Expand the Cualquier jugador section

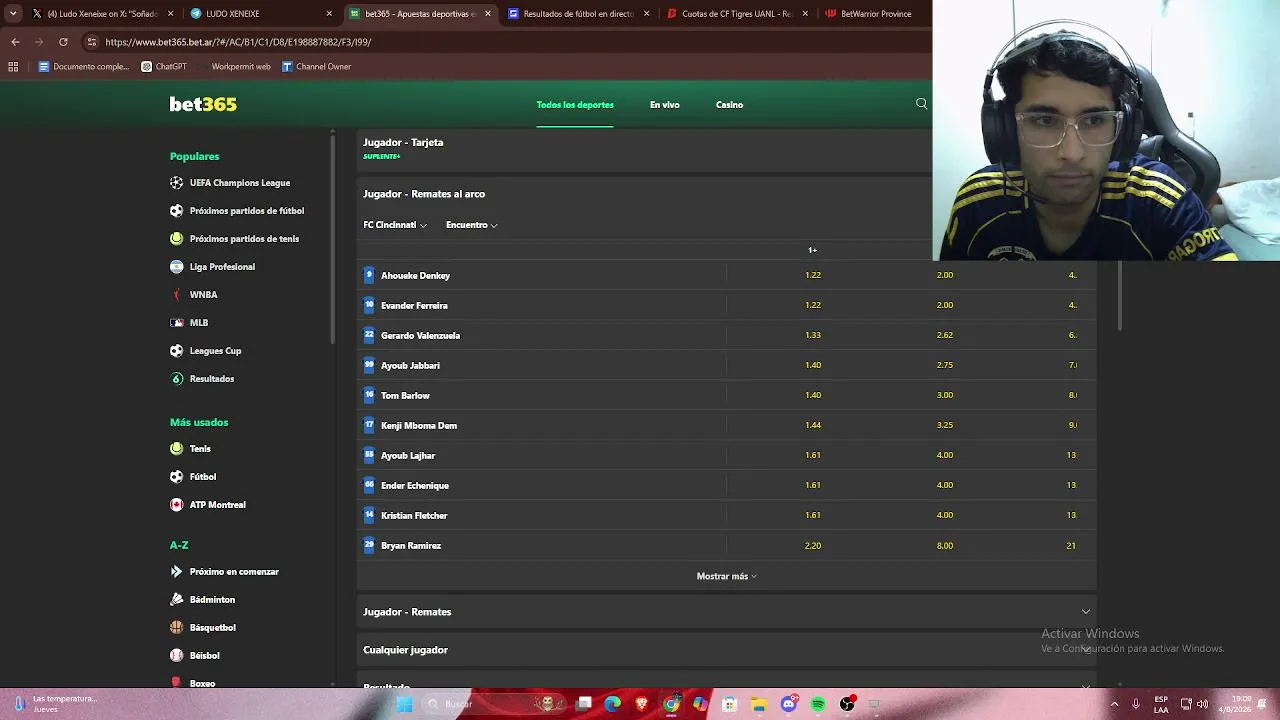727,650
